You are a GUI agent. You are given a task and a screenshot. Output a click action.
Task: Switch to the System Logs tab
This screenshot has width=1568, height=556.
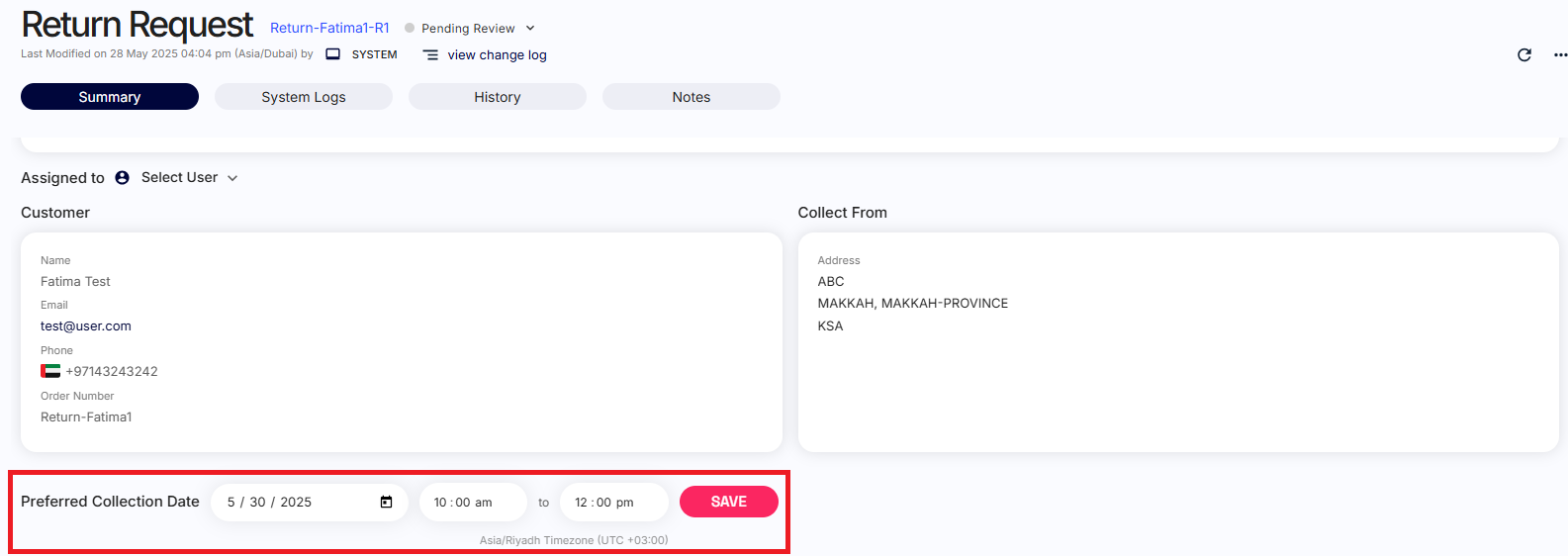click(x=304, y=97)
